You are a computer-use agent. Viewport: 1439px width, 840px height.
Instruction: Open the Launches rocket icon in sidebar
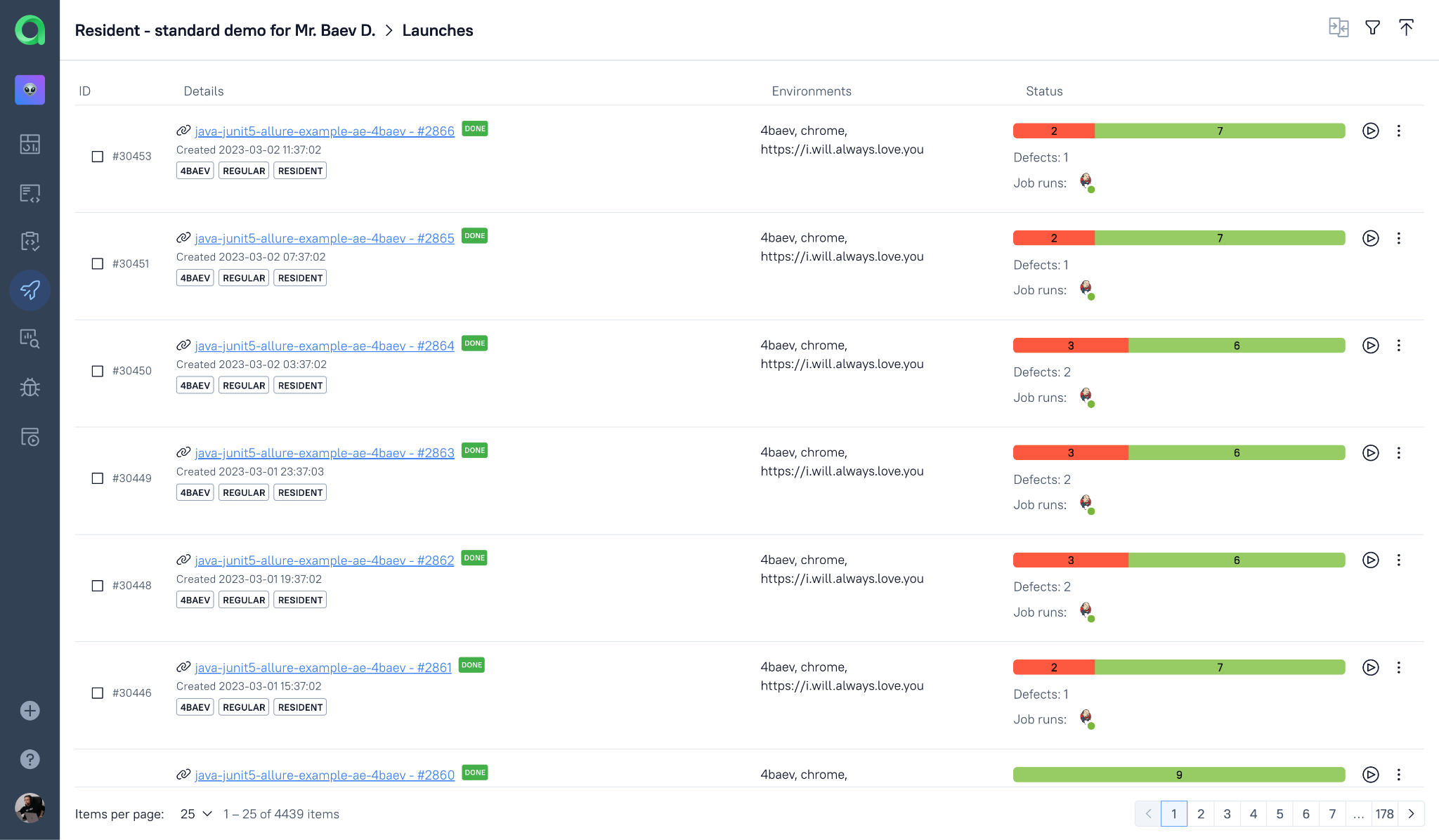(30, 290)
